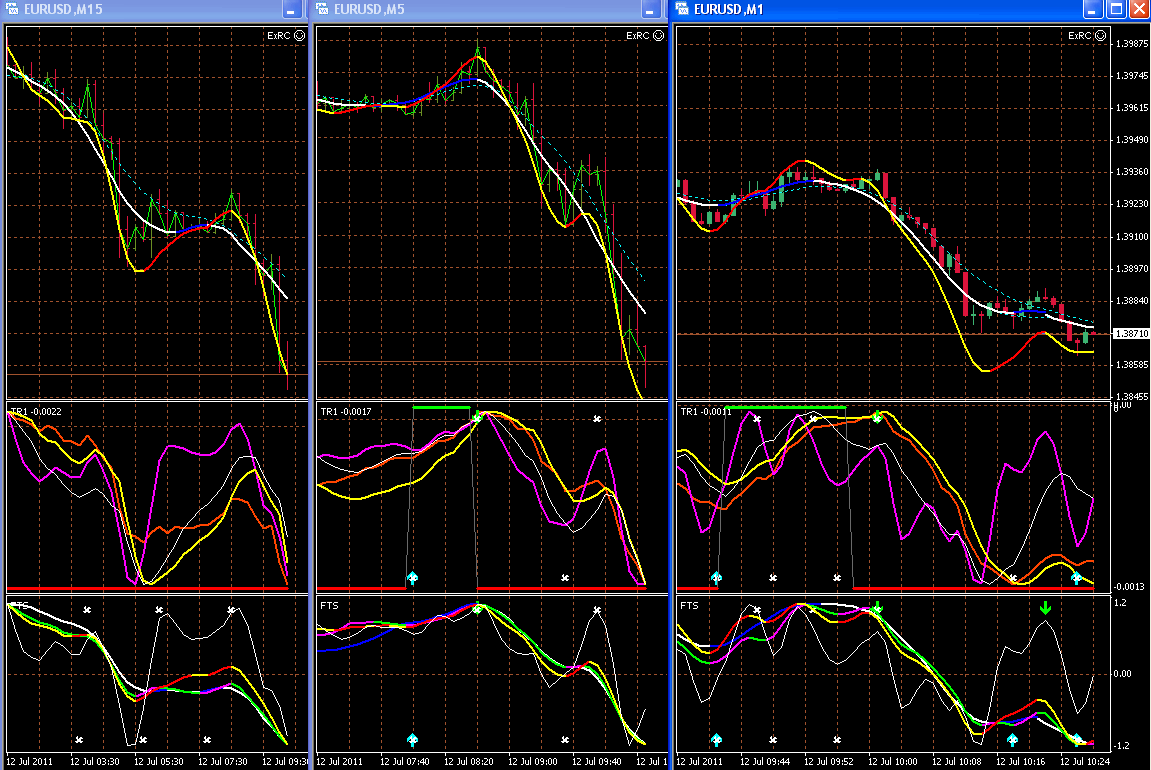Click the 12 Jul 09:00 time label
The image size is (1151, 770).
click(533, 762)
